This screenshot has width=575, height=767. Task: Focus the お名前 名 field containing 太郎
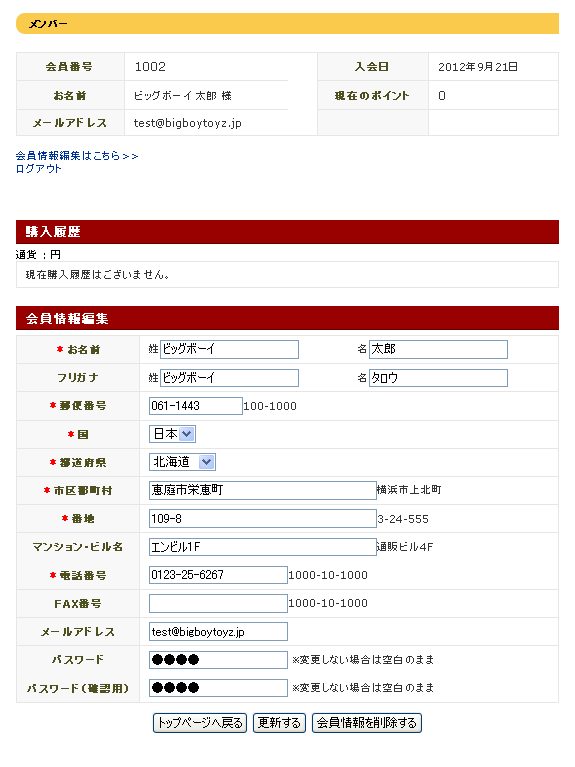tap(438, 349)
